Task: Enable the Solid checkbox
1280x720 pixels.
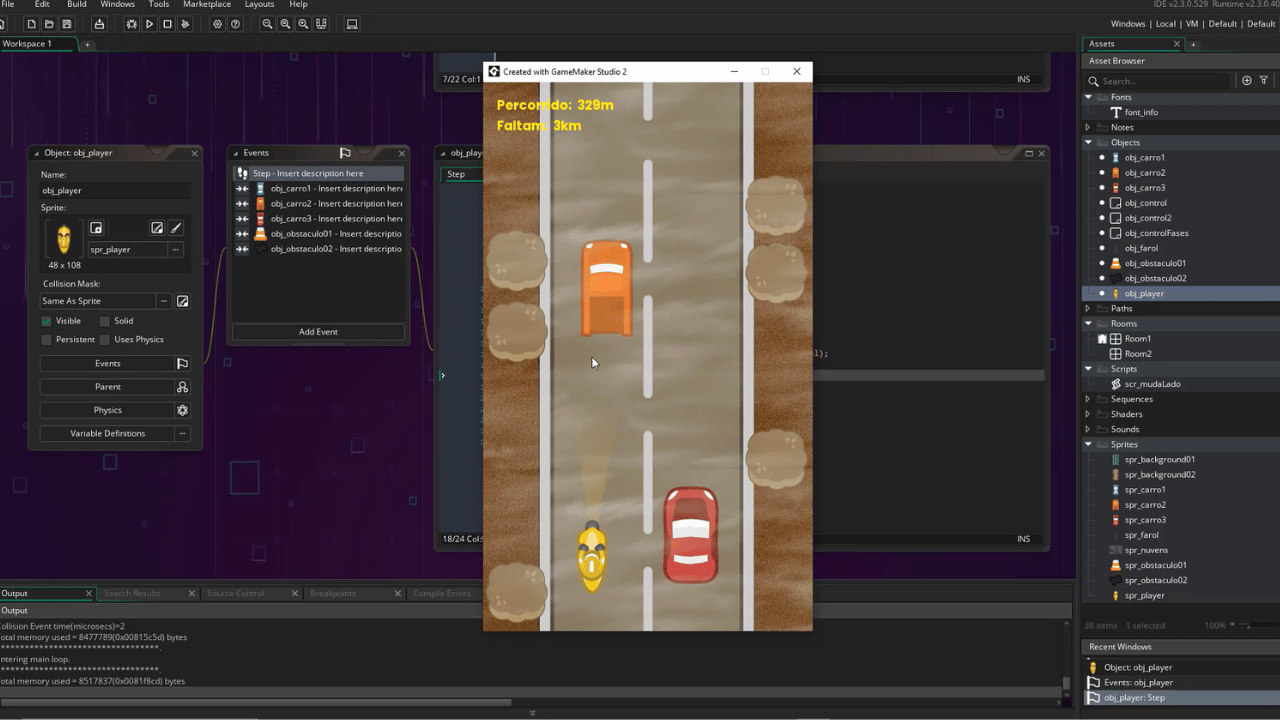Action: (x=104, y=321)
